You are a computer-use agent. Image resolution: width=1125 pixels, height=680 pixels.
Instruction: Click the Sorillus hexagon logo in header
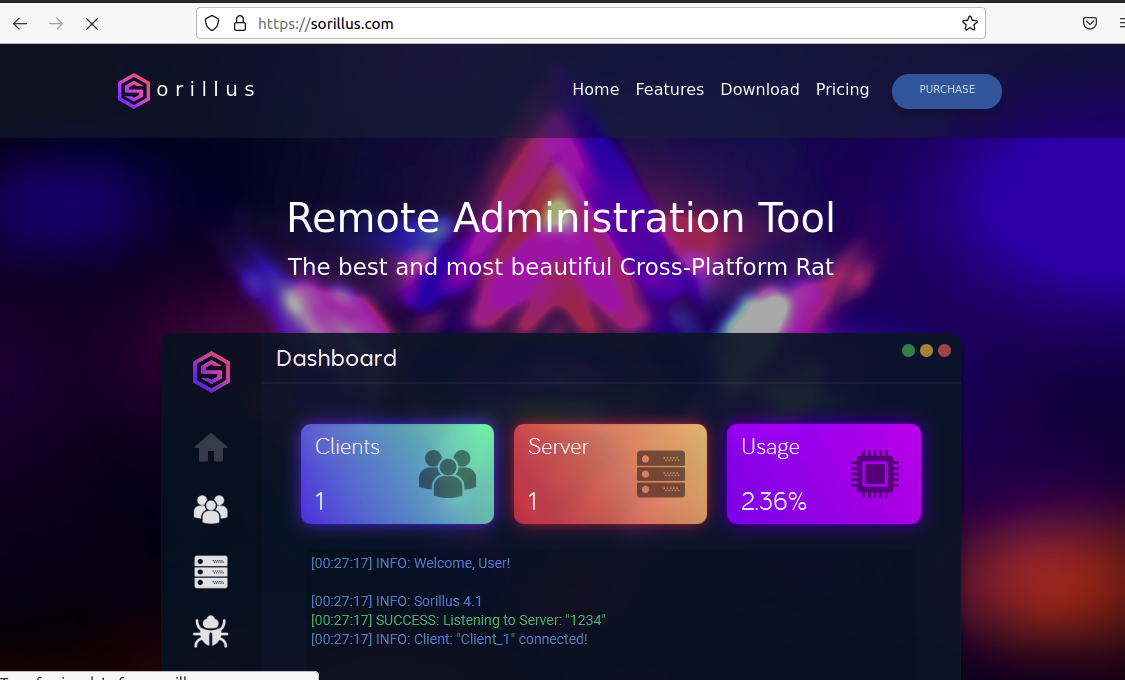(x=133, y=90)
